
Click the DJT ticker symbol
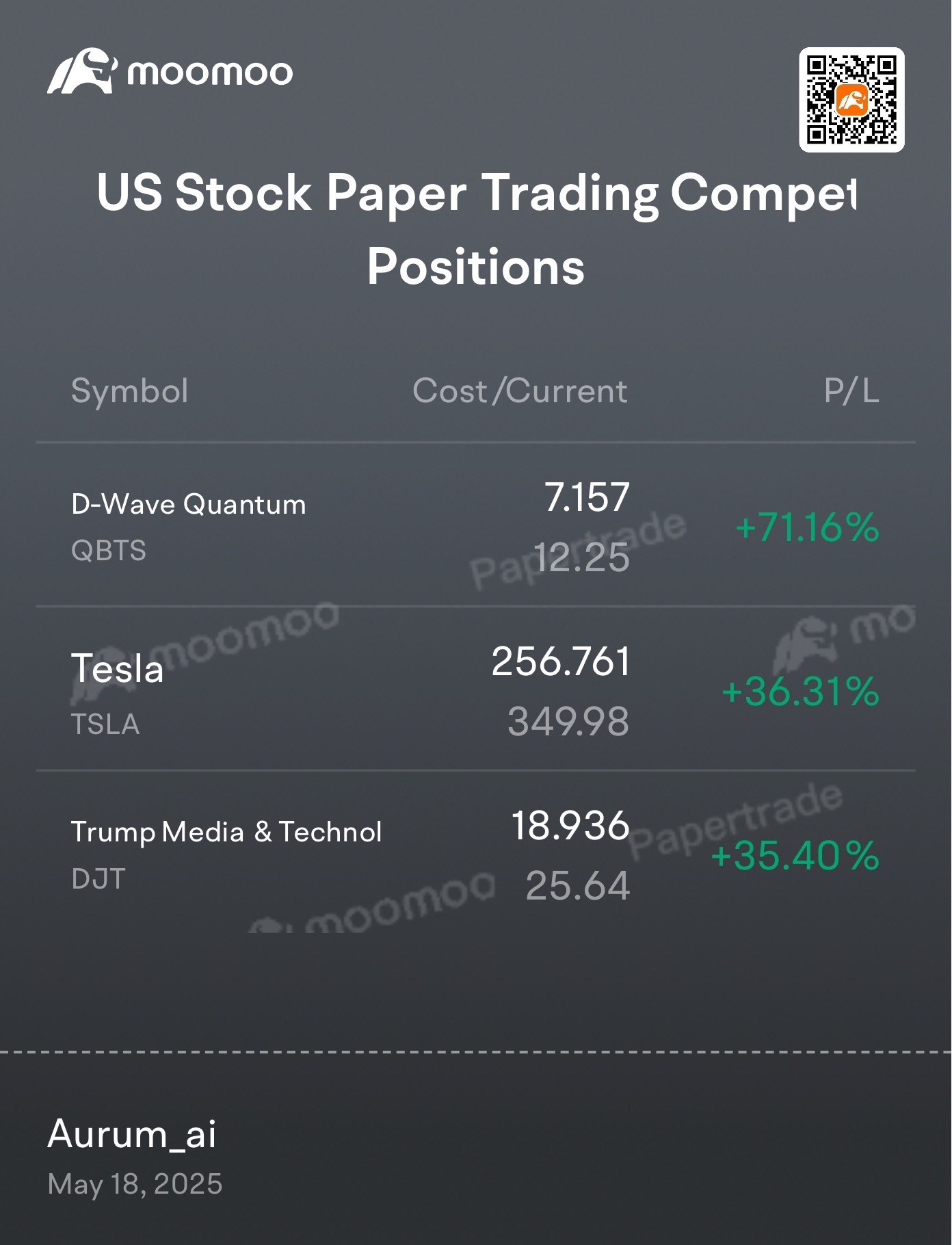(x=98, y=879)
